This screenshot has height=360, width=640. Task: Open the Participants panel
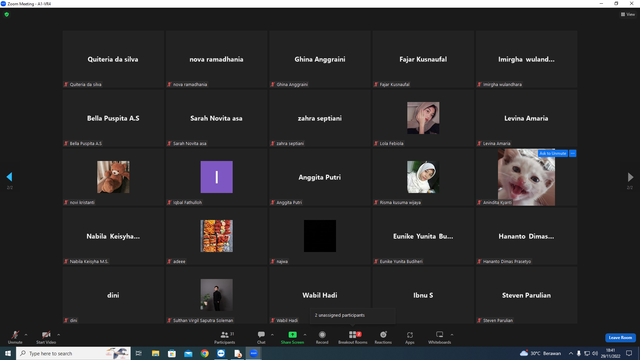[x=224, y=337]
